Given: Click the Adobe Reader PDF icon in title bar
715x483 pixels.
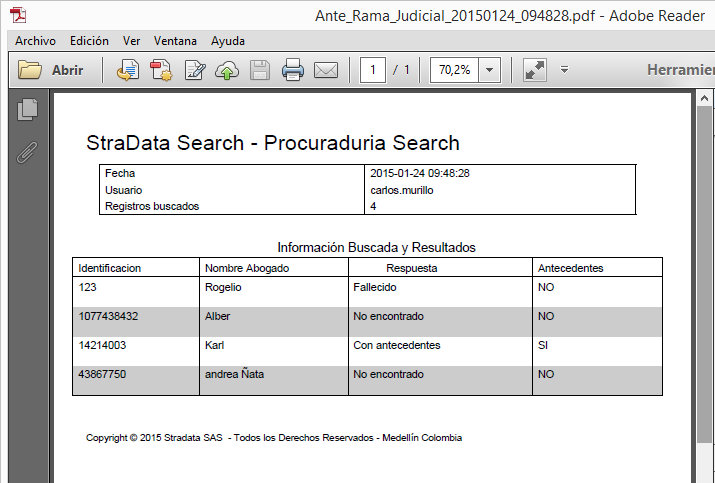Looking at the screenshot, I should coord(19,15).
